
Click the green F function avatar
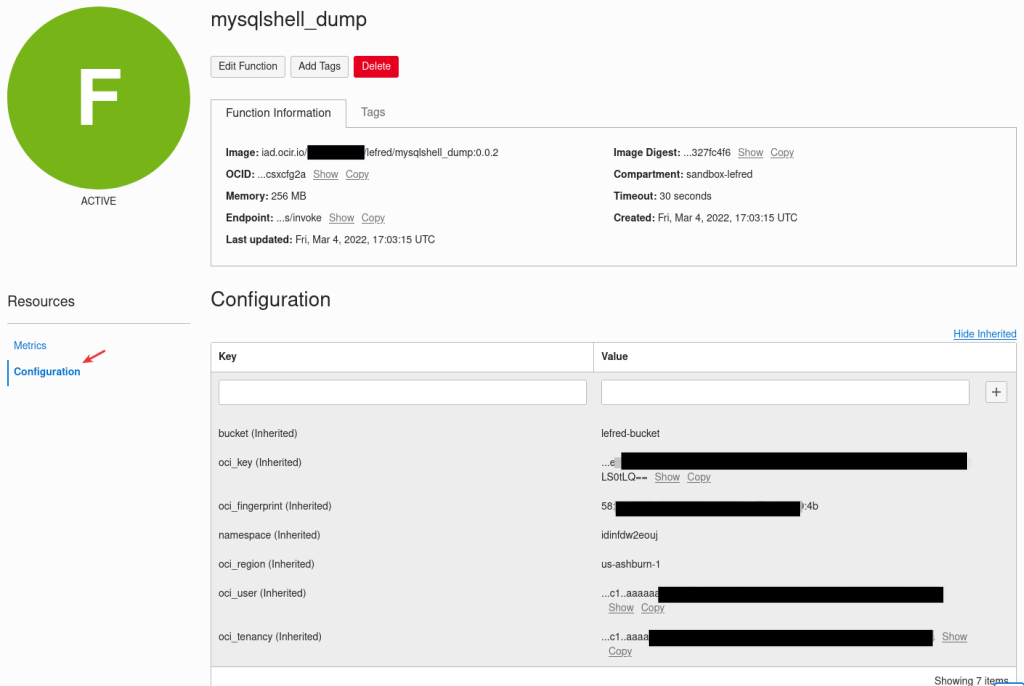point(99,98)
